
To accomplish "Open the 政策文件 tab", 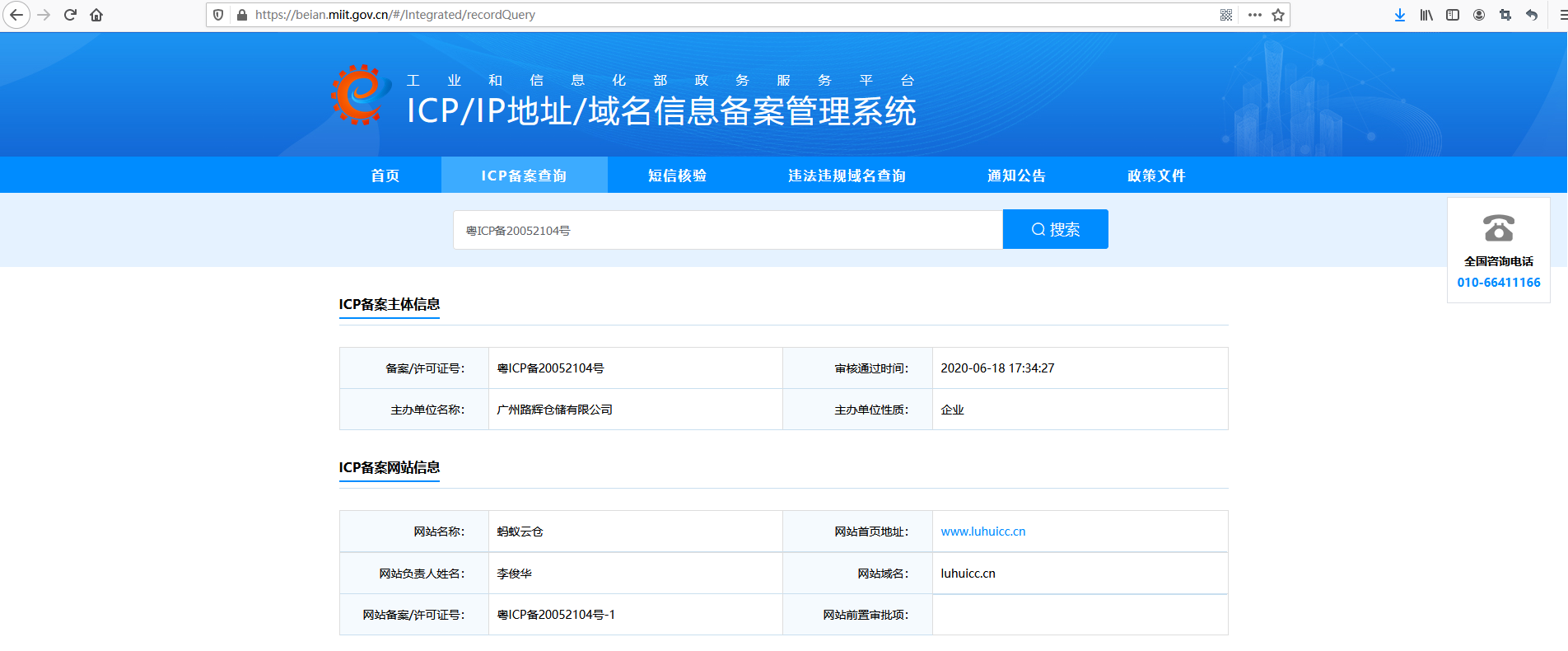I will 1157,176.
